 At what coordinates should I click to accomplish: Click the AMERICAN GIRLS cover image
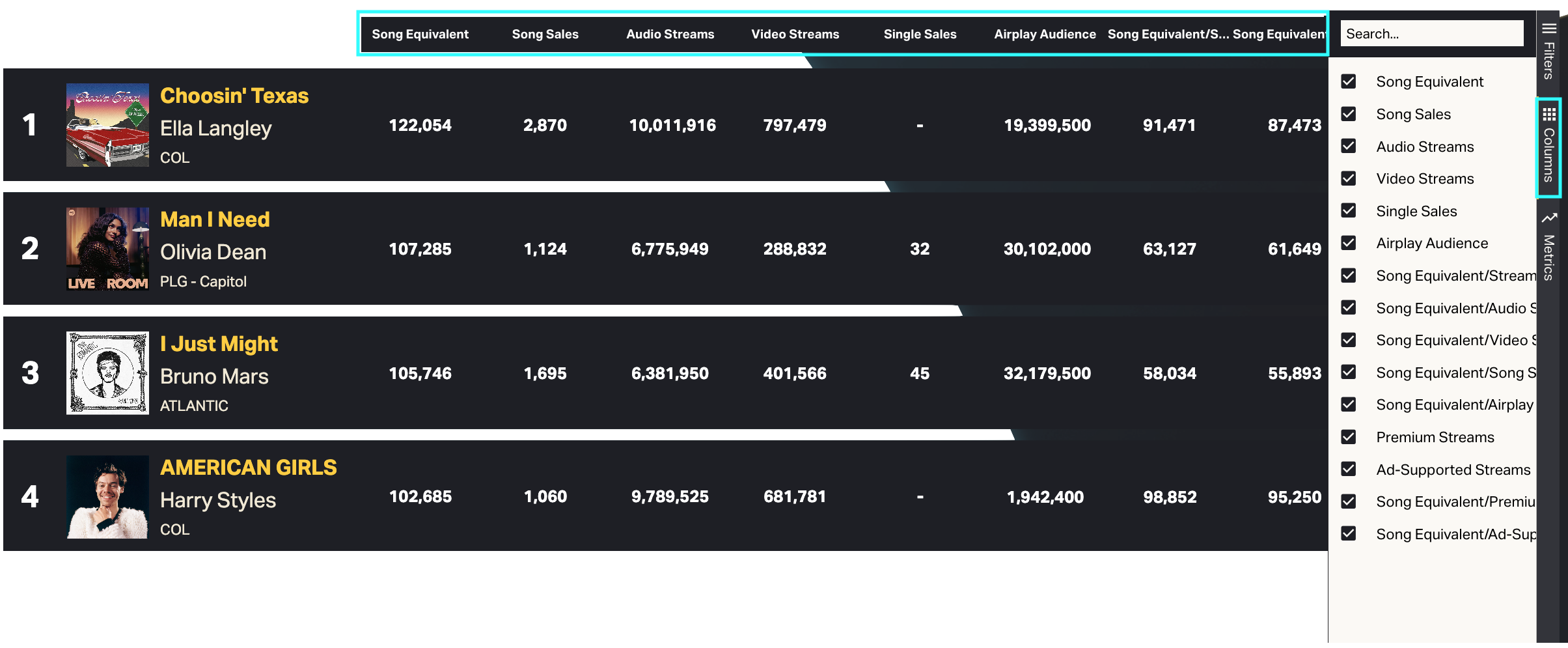point(107,497)
